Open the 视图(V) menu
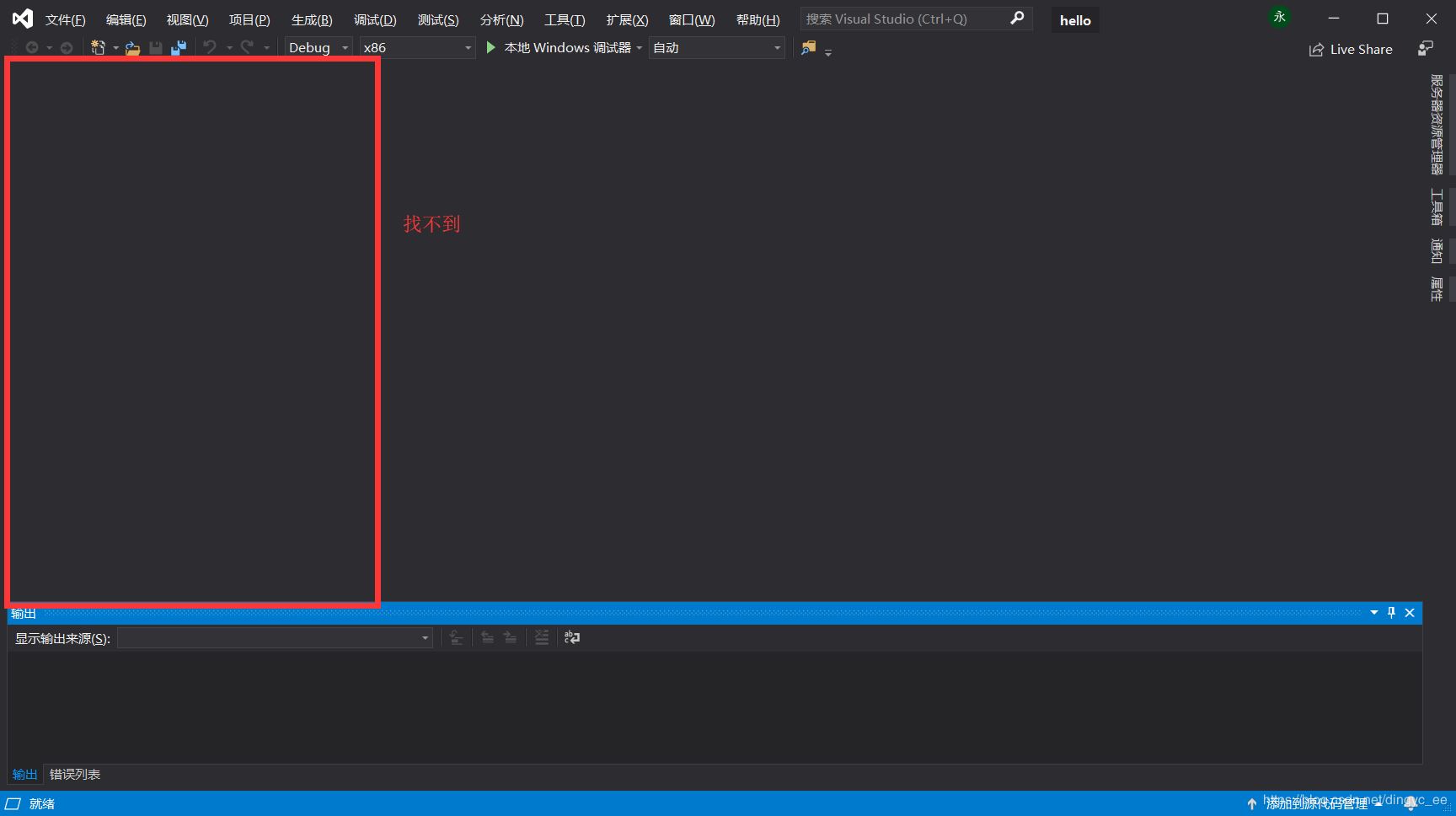 click(x=187, y=19)
